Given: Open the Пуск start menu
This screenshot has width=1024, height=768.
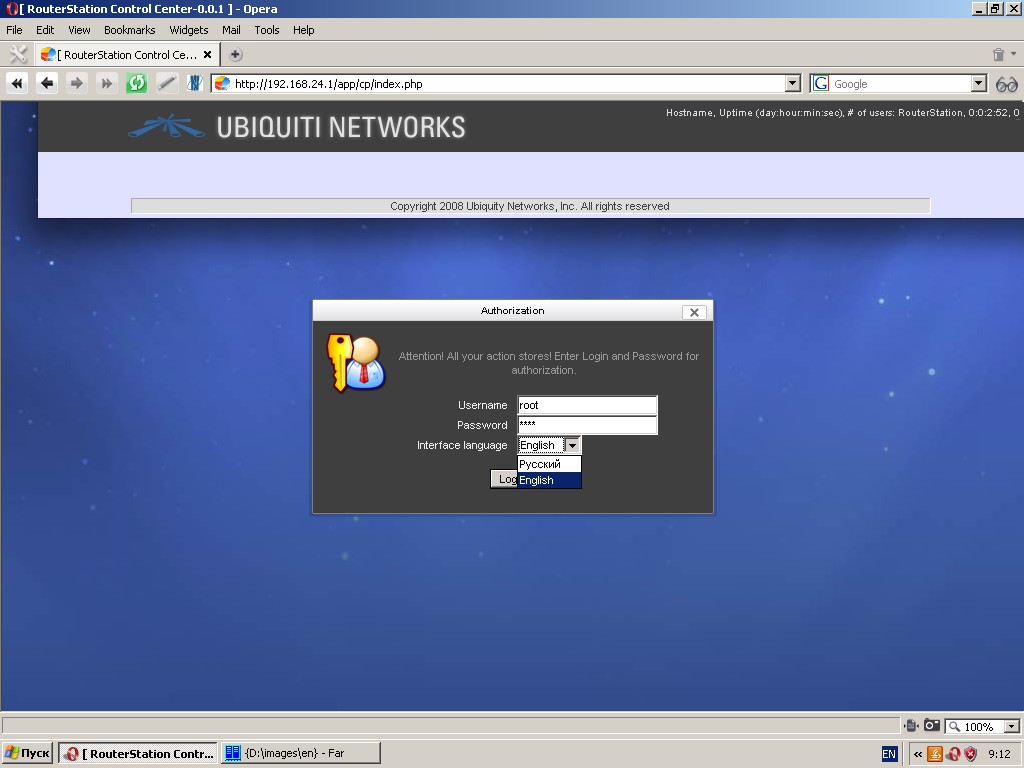Looking at the screenshot, I should tap(27, 754).
